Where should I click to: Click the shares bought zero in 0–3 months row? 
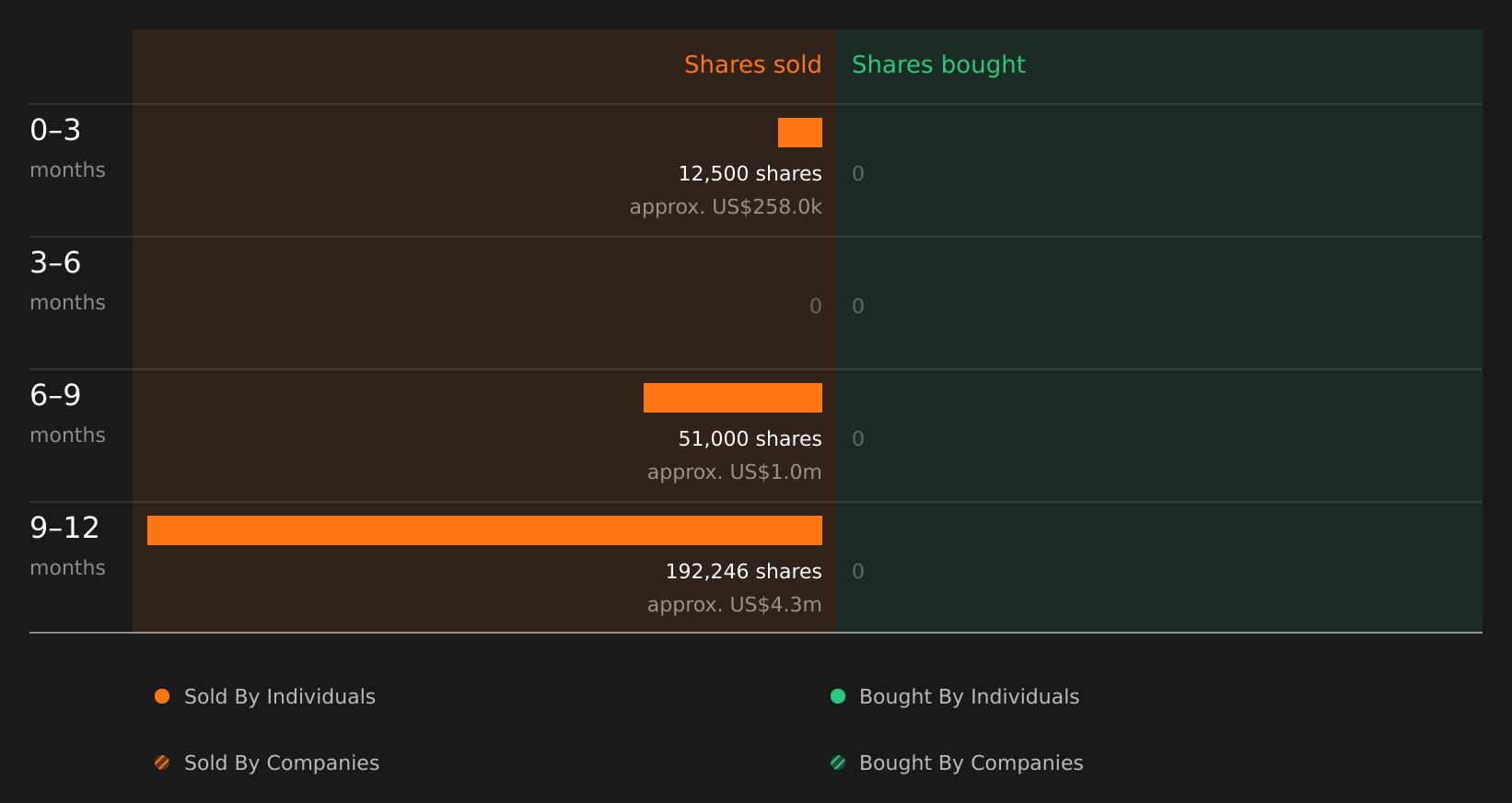tap(858, 174)
